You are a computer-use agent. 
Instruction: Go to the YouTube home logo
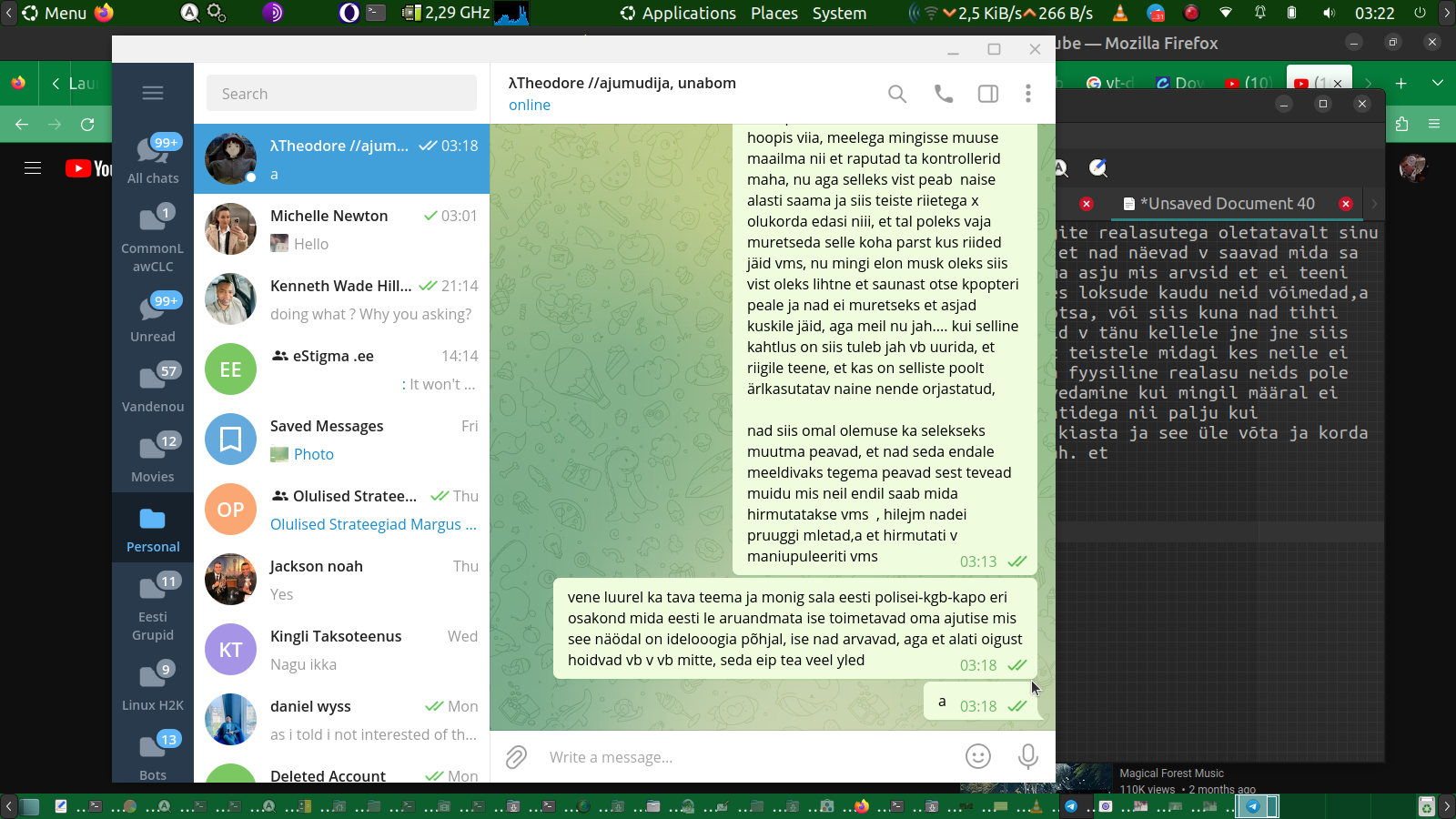coord(88,168)
